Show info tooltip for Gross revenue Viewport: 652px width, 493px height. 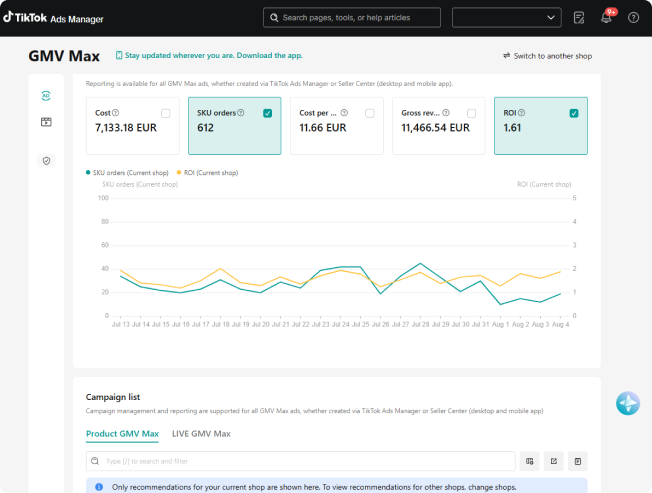(x=446, y=113)
